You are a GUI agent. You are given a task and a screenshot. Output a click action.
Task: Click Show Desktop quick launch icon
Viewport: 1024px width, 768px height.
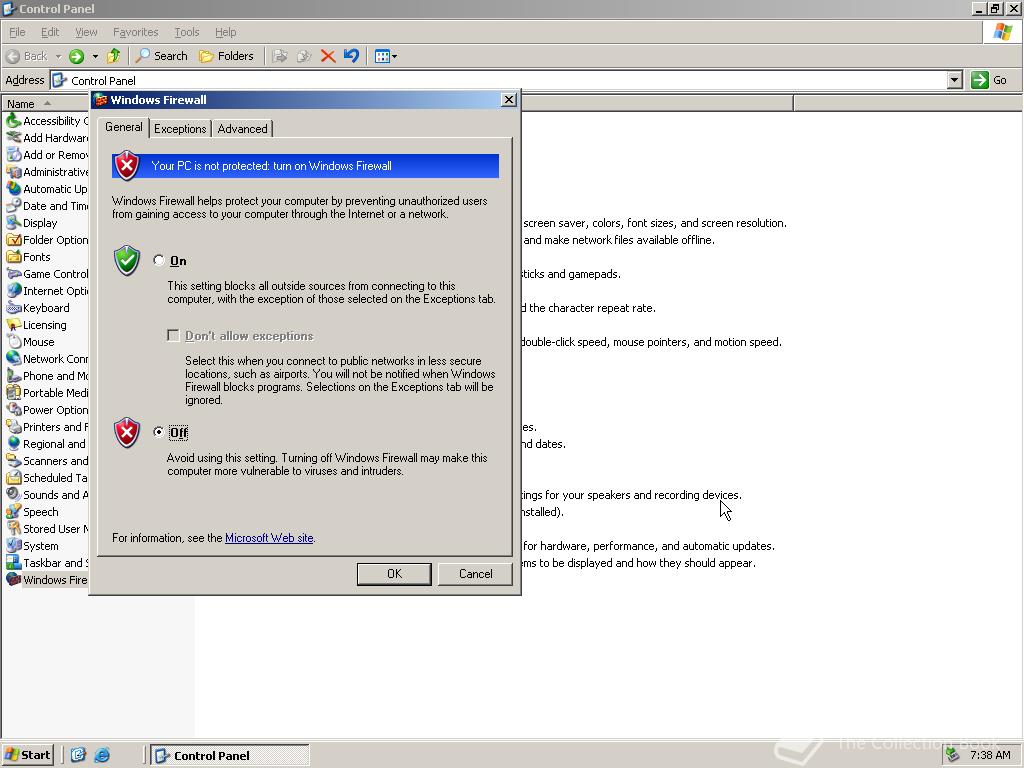point(78,755)
